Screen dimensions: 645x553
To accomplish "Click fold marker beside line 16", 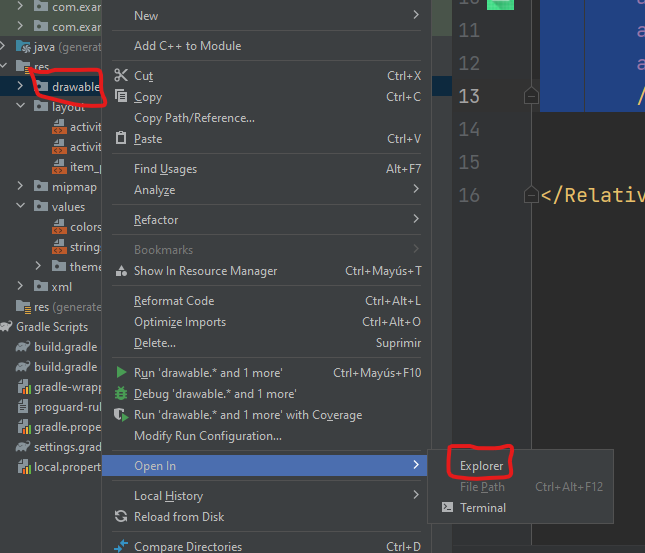I will [x=531, y=195].
